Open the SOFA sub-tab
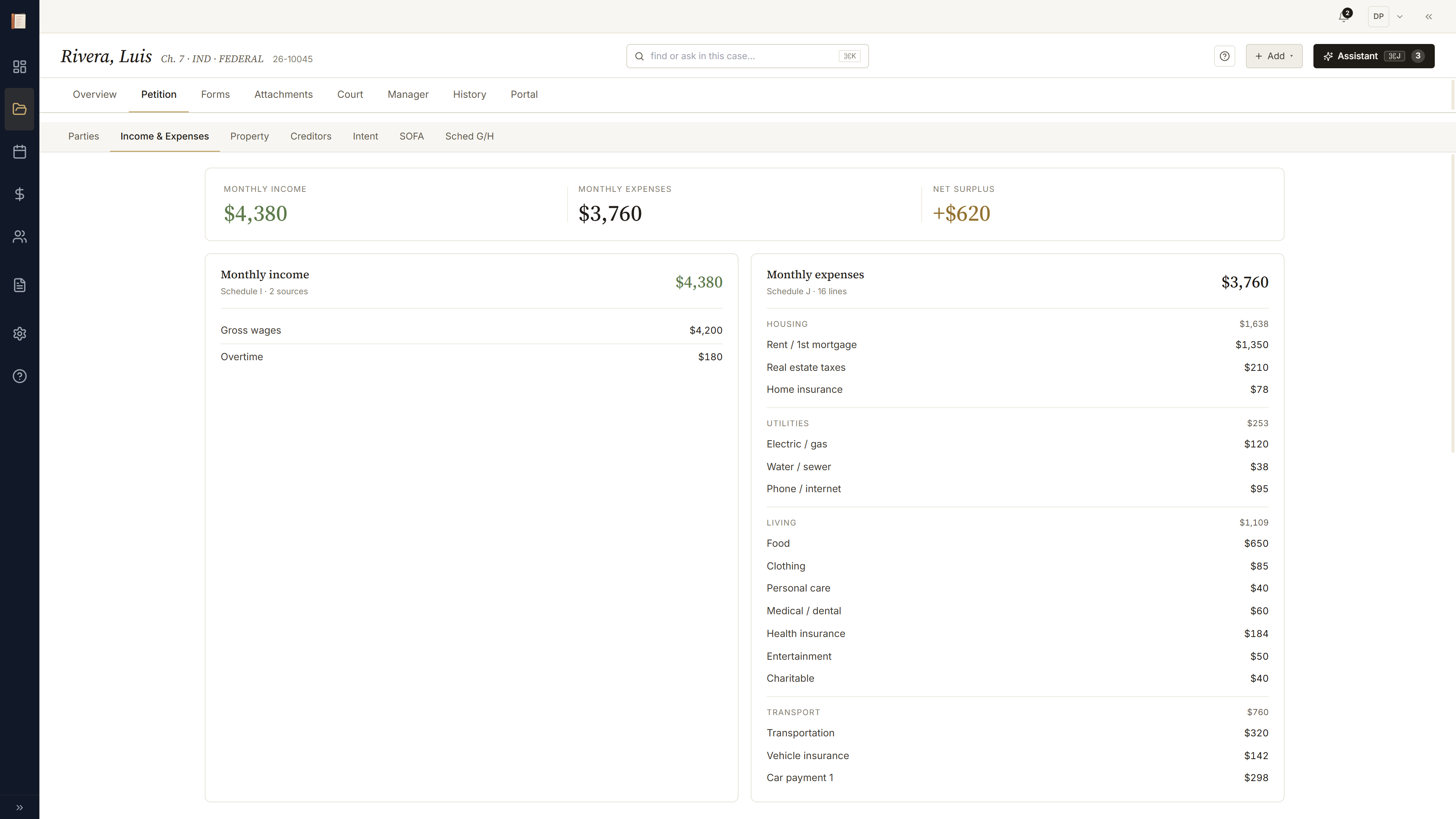The image size is (1456, 819). [411, 136]
